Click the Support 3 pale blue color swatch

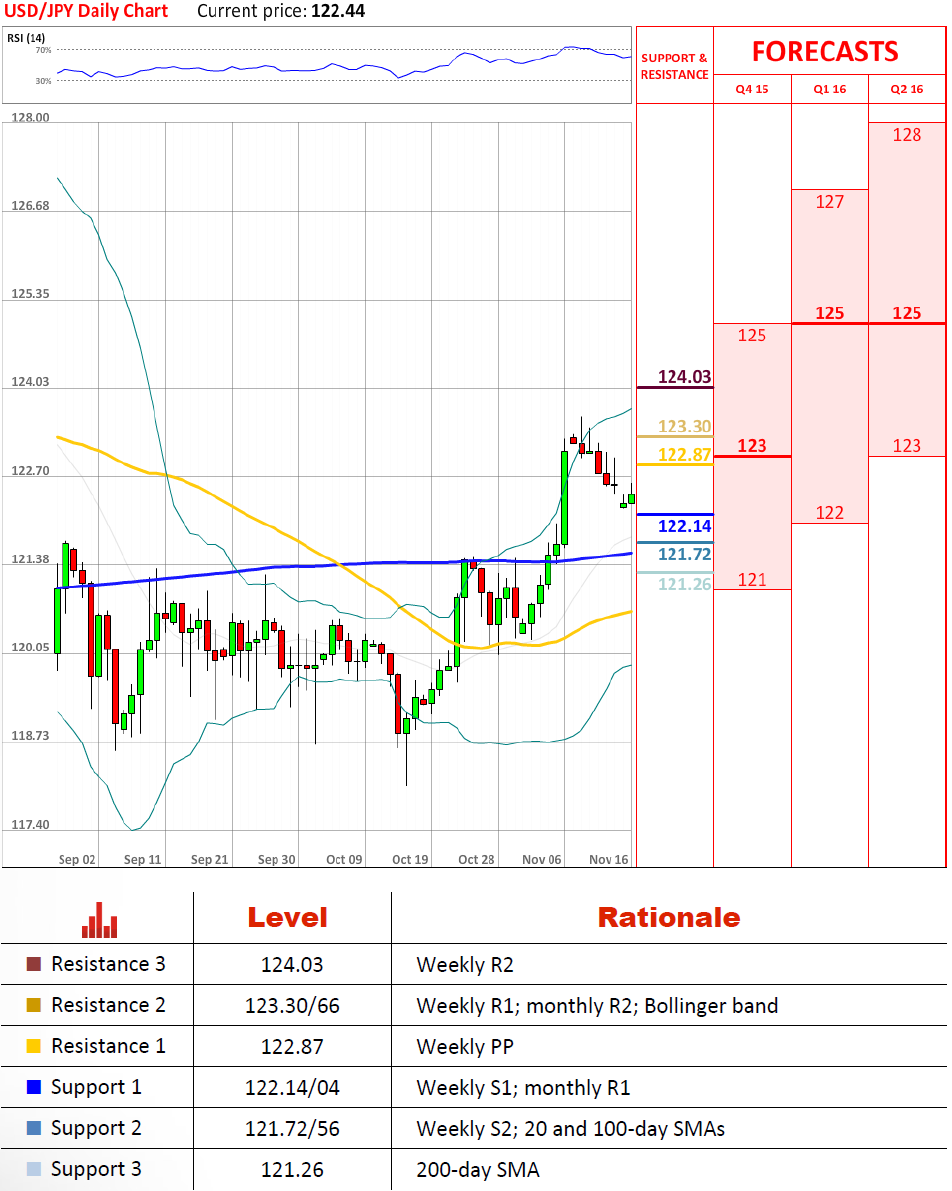tap(33, 1169)
